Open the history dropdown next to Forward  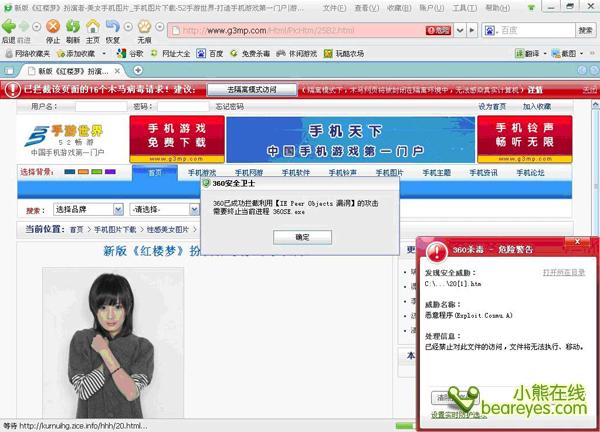(x=37, y=27)
